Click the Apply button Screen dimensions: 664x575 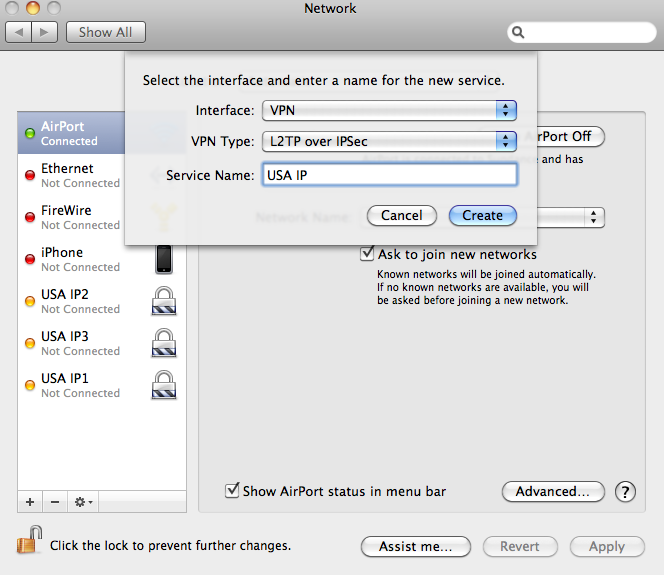click(x=607, y=546)
